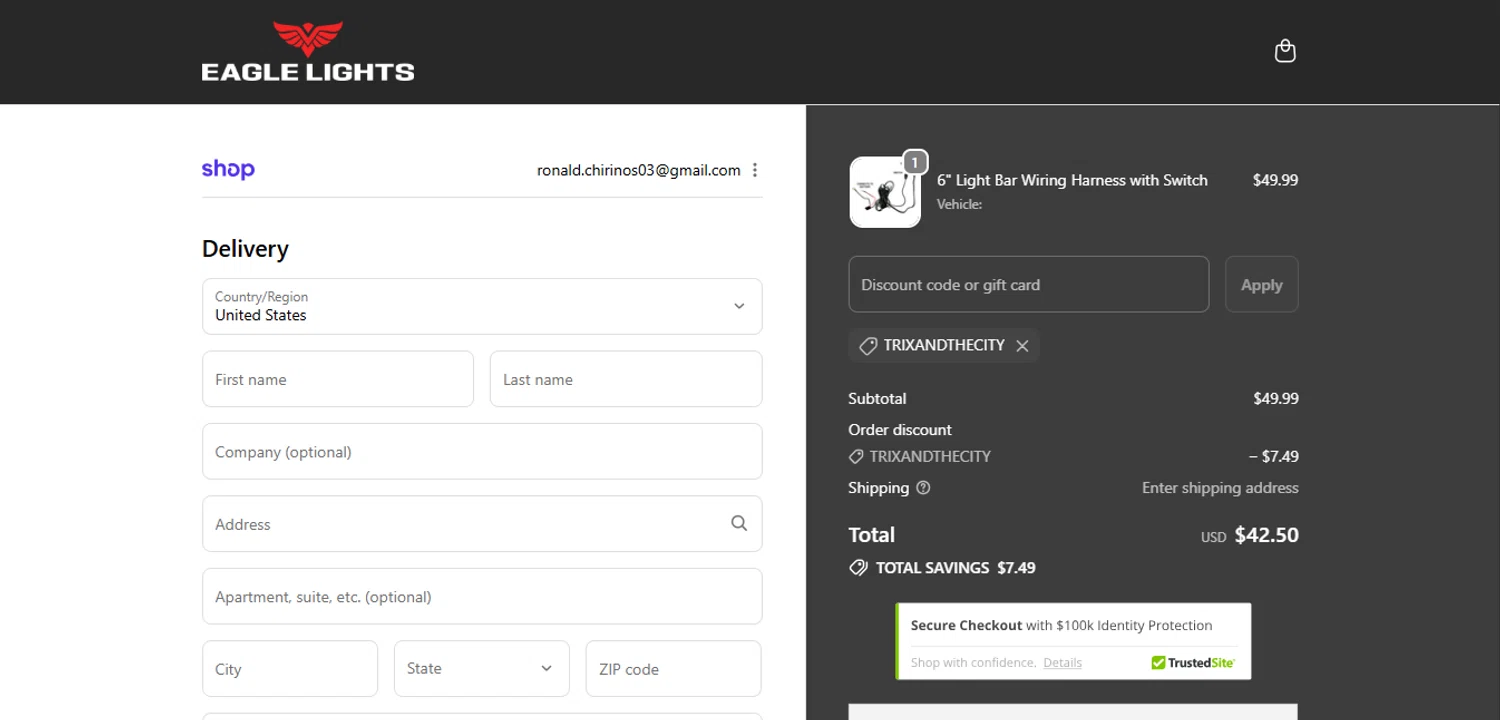Open the shopping bag cart icon

[1285, 51]
